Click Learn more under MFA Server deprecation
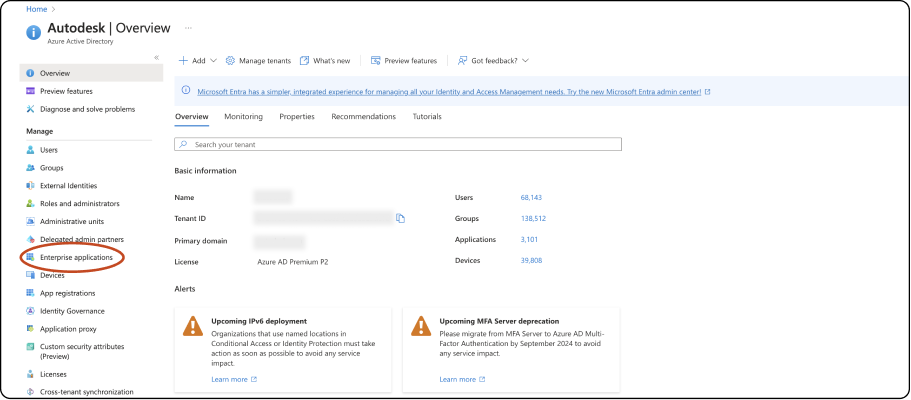Viewport: 911px width, 400px height. click(x=462, y=380)
